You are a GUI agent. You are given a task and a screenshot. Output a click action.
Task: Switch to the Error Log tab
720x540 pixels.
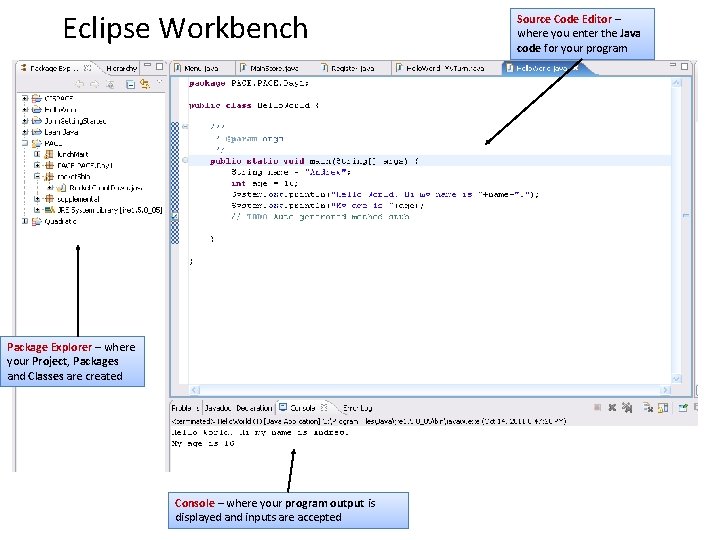point(358,408)
